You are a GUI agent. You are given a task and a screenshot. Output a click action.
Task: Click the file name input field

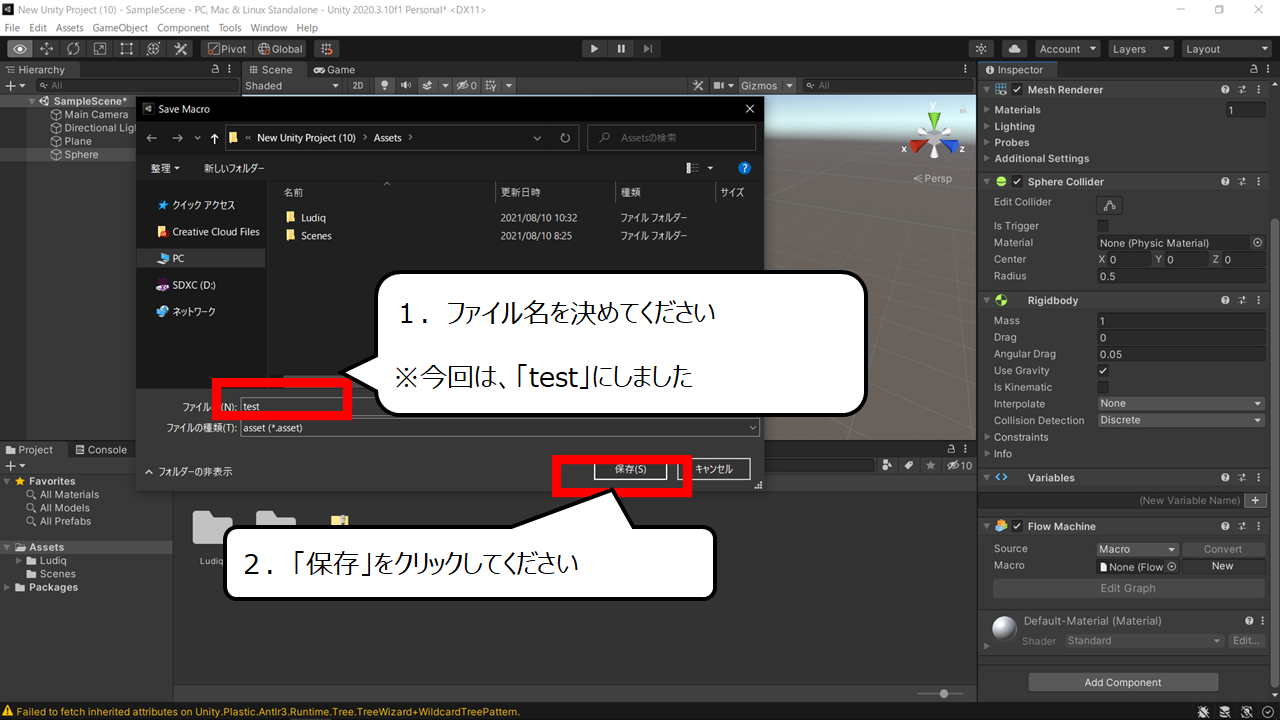coord(498,407)
